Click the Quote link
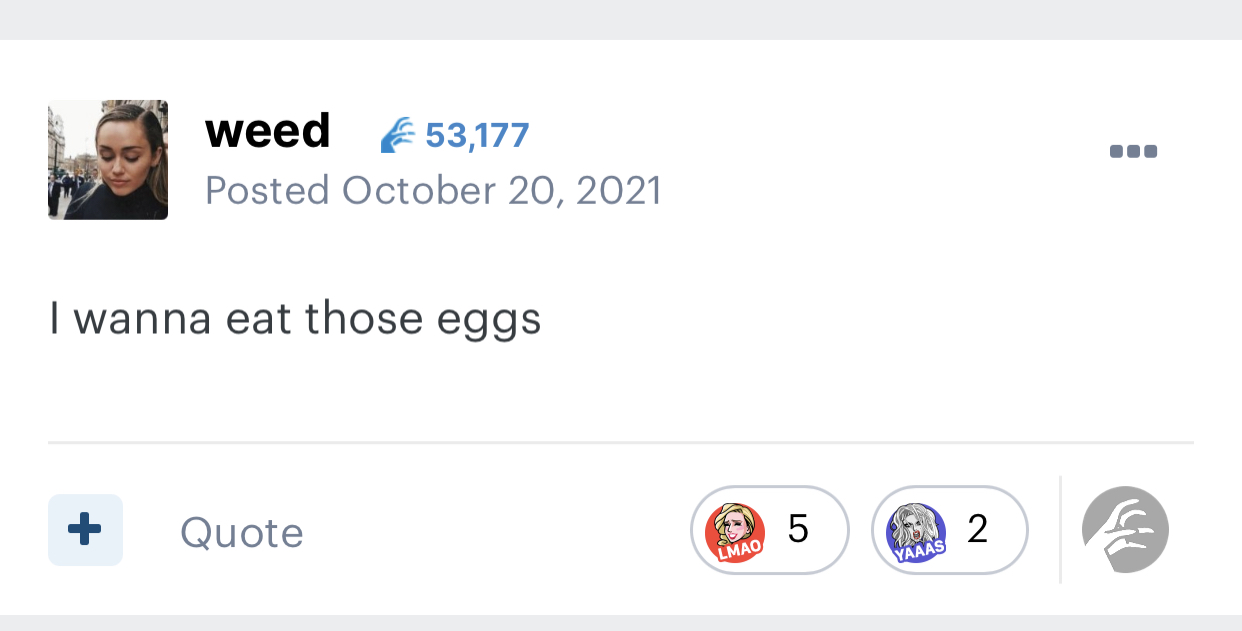The image size is (1242, 631). point(242,533)
